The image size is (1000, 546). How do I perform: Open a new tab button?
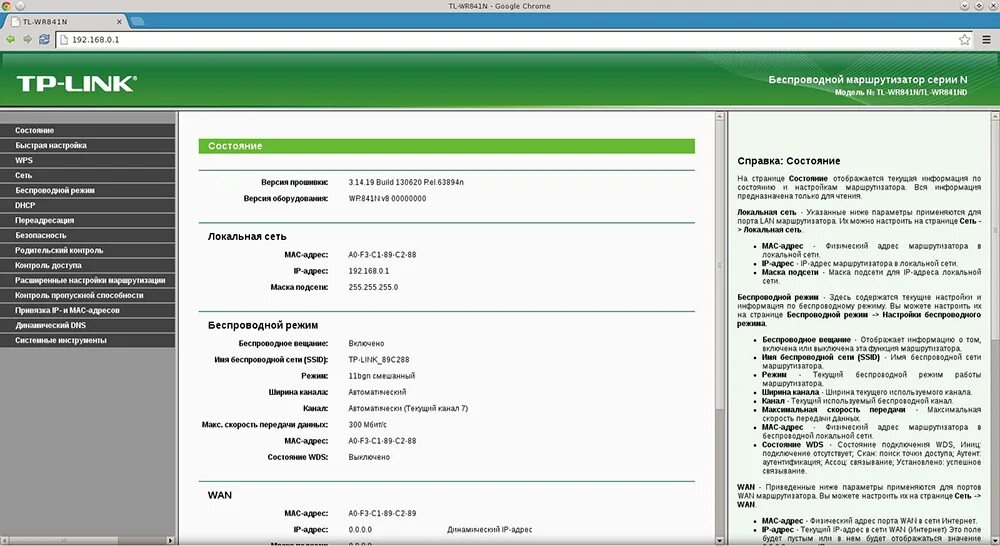pyautogui.click(x=137, y=22)
